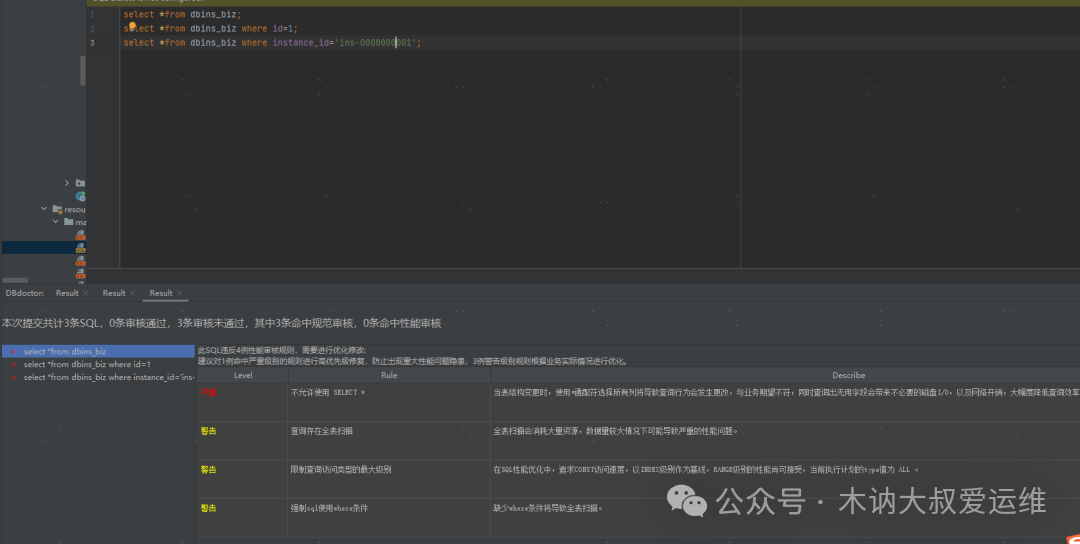The width and height of the screenshot is (1080, 544).
Task: Click the blue-green round file icon above 'resou'
Action: (81, 196)
